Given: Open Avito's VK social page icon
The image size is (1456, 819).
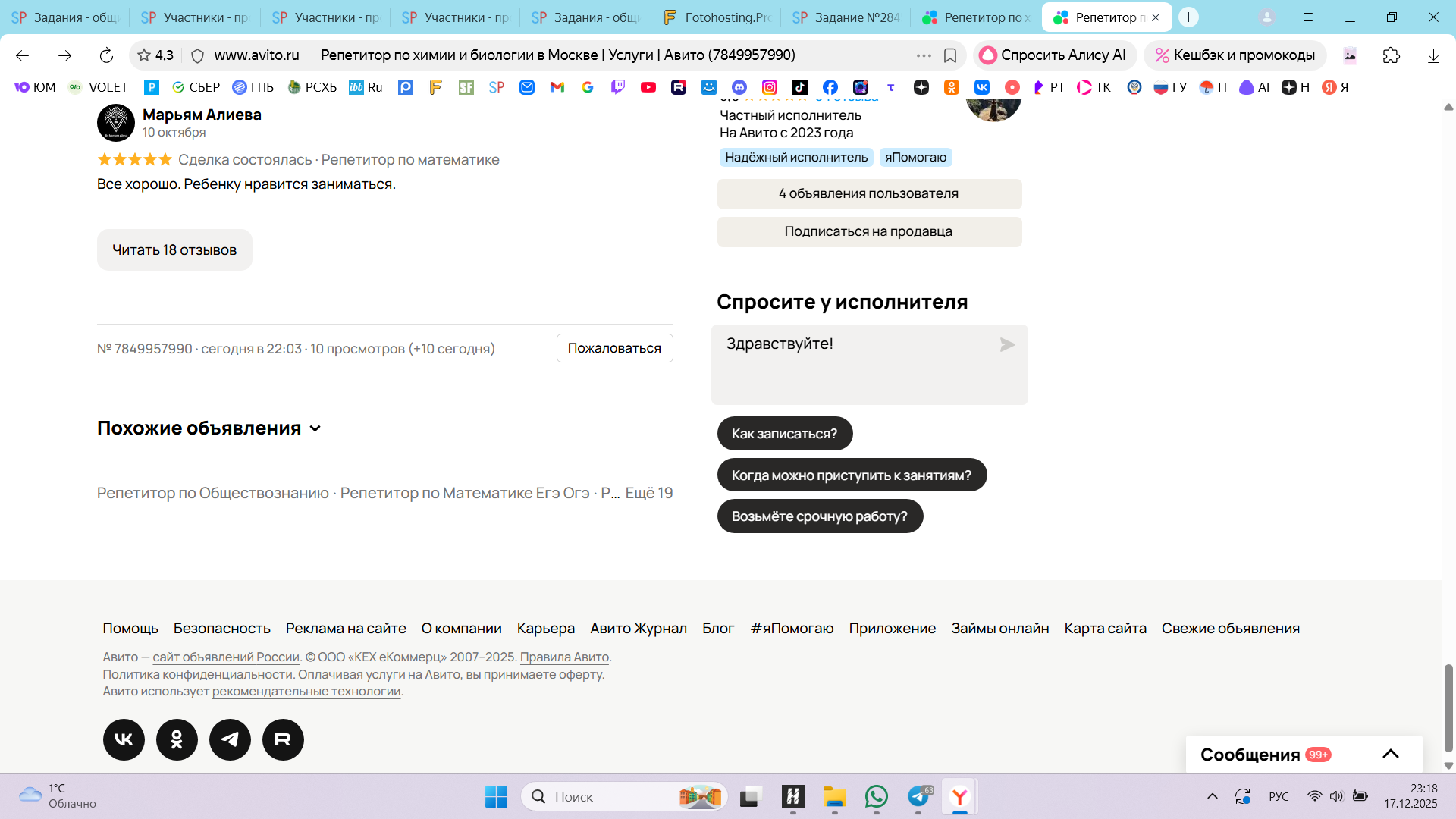Looking at the screenshot, I should [x=124, y=739].
